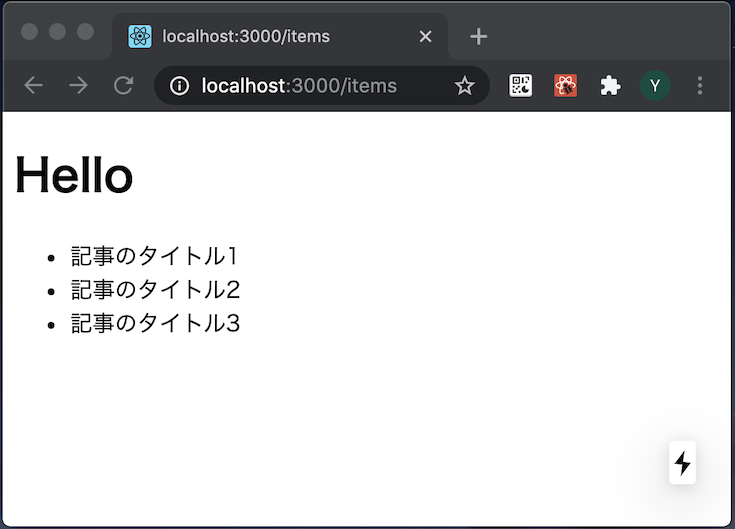The width and height of the screenshot is (735, 529).
Task: Click the Hello heading
Action: [x=74, y=175]
